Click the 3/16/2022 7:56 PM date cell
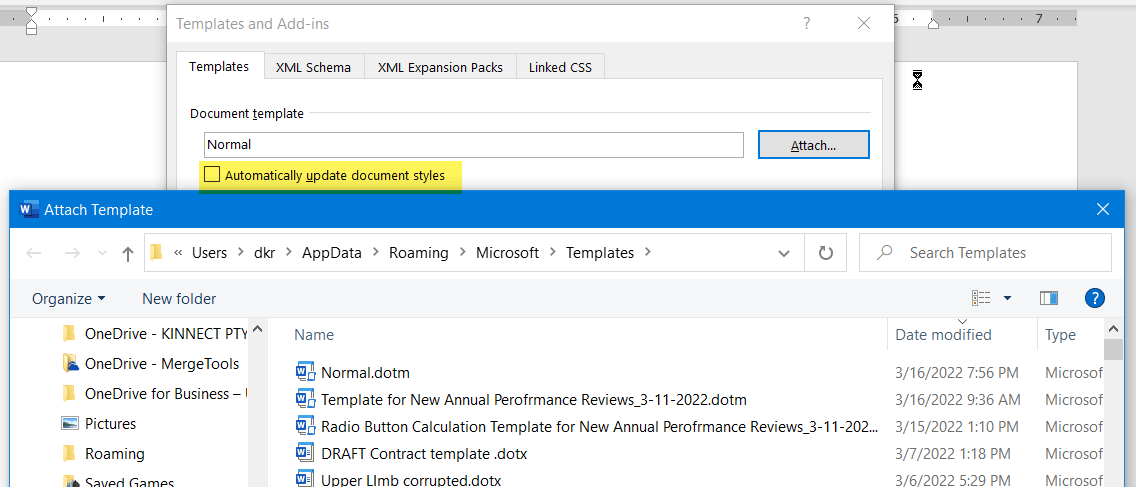The image size is (1136, 487). pyautogui.click(x=957, y=373)
